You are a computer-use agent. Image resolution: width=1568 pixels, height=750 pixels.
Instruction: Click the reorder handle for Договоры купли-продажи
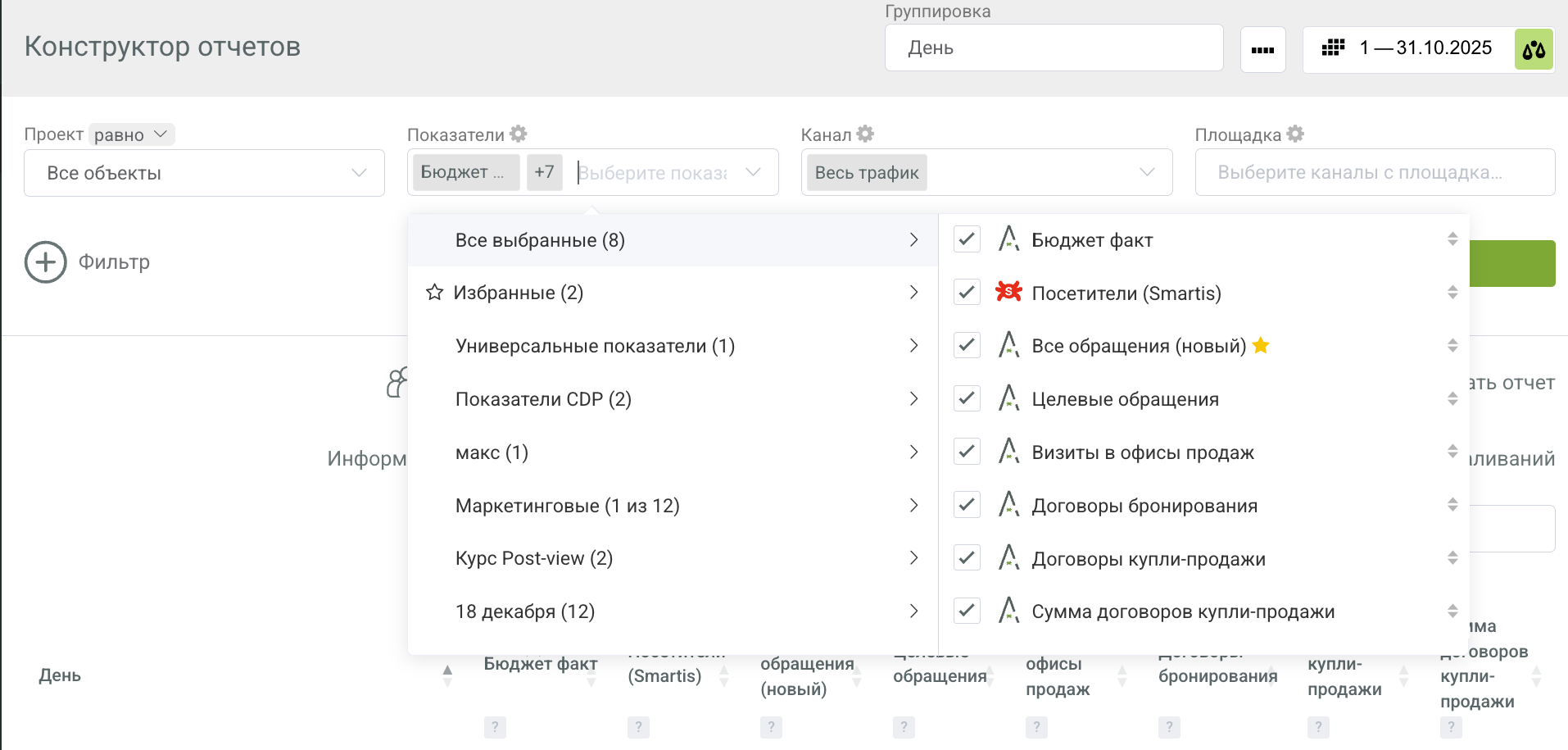(x=1452, y=558)
